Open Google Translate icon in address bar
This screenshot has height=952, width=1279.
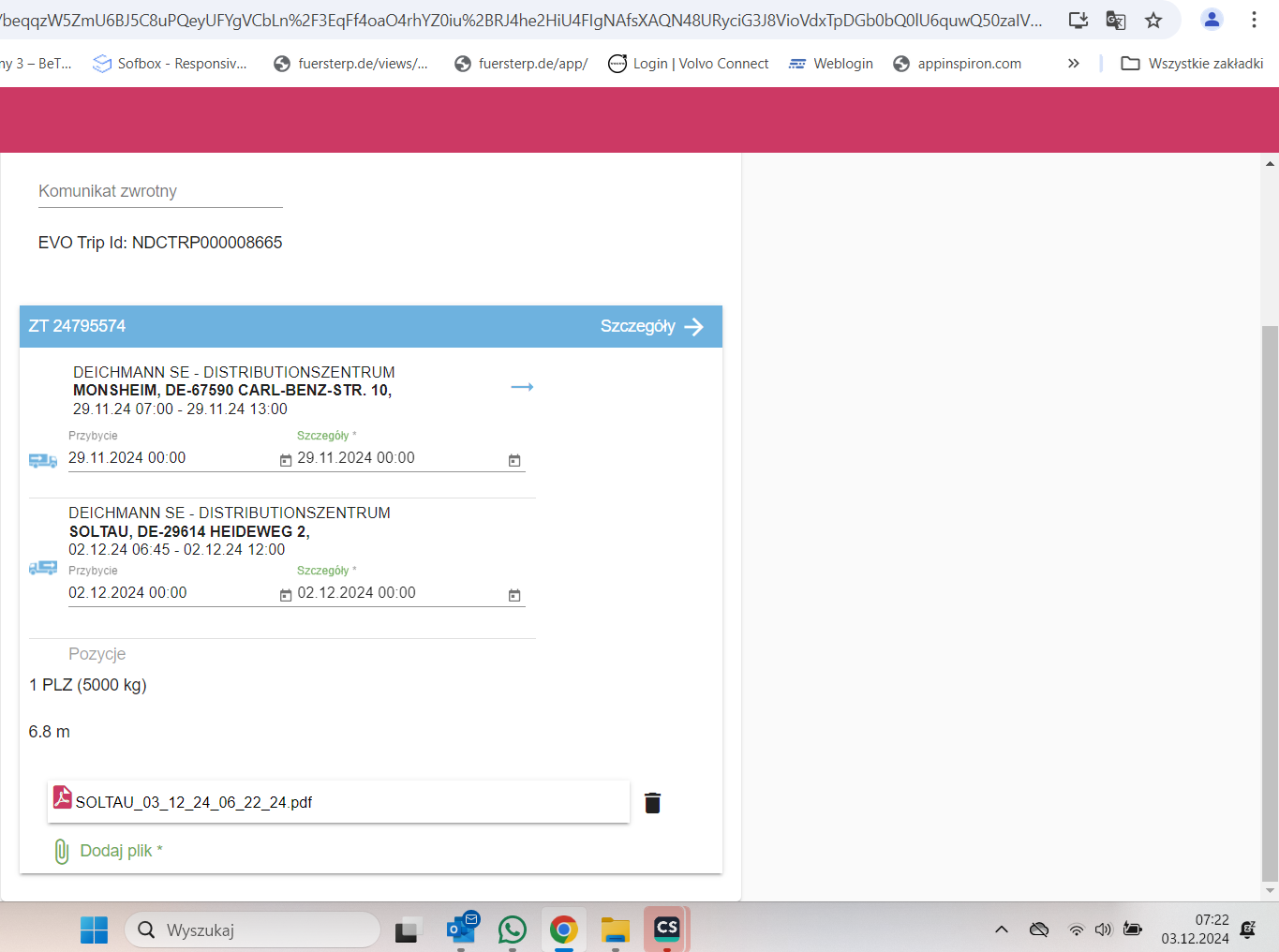pos(1116,20)
